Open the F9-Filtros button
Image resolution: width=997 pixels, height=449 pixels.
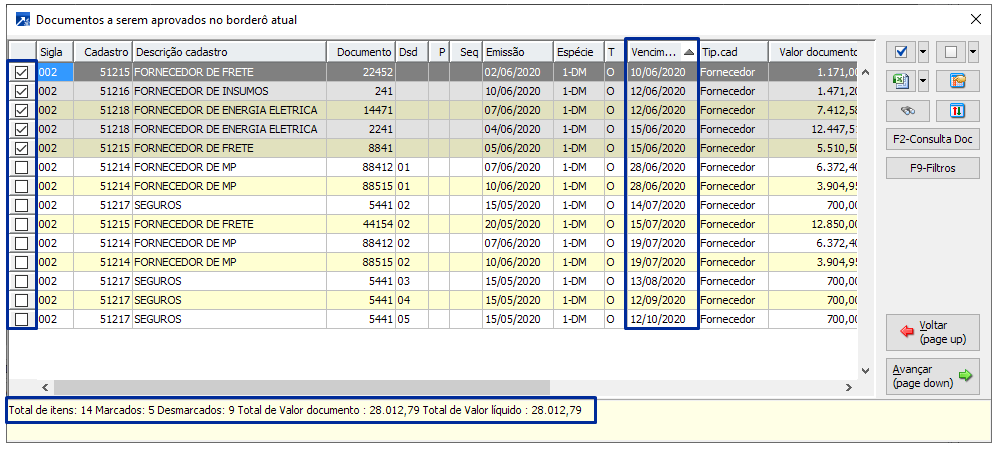(932, 168)
